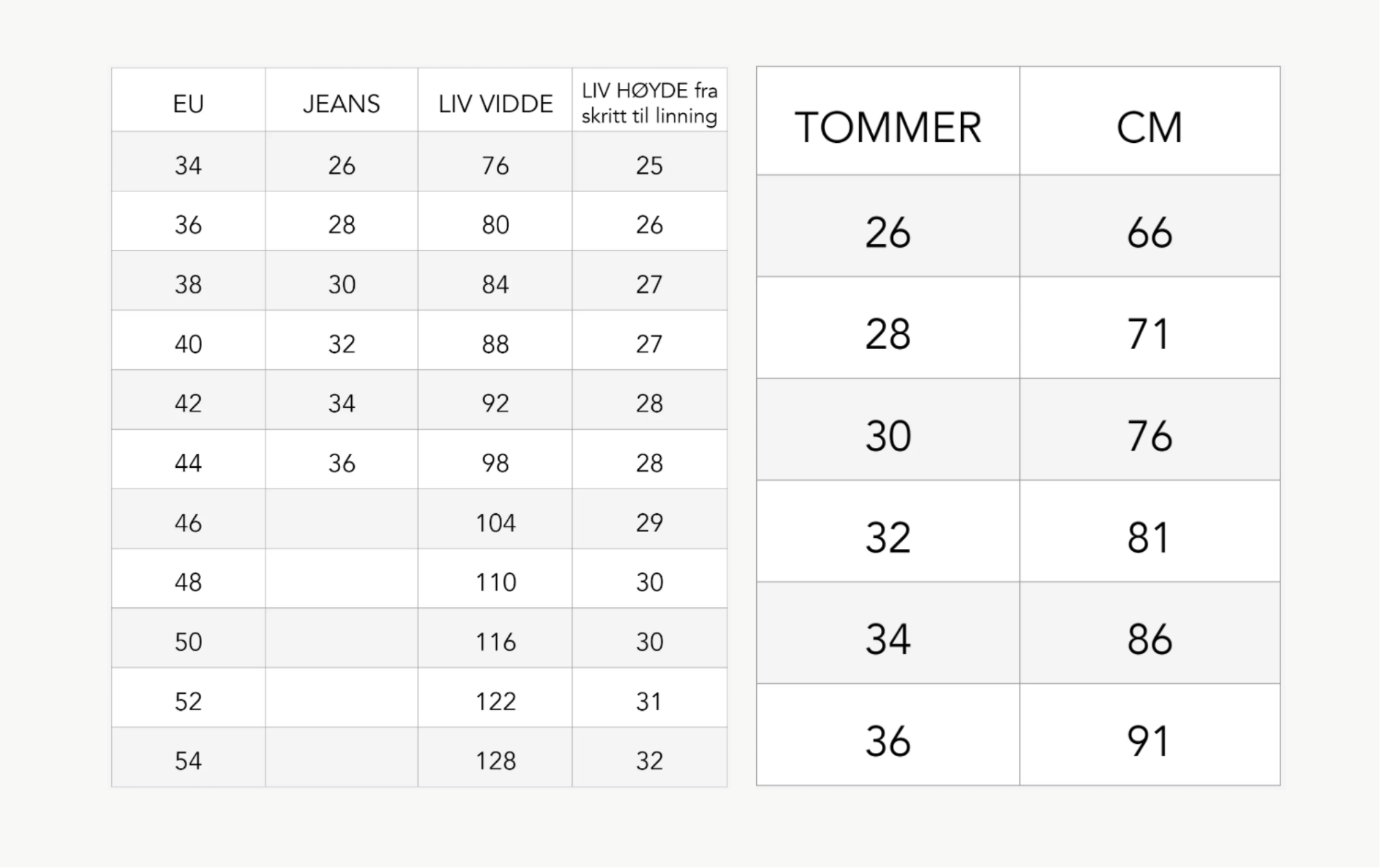Click the EU column header

click(188, 100)
